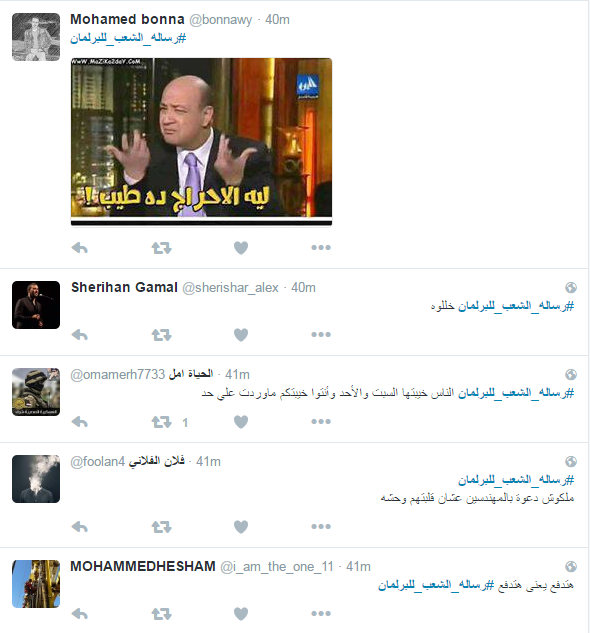Open the hashtag in Mohamed bonna's tweet
This screenshot has height=633, width=590.
point(128,38)
